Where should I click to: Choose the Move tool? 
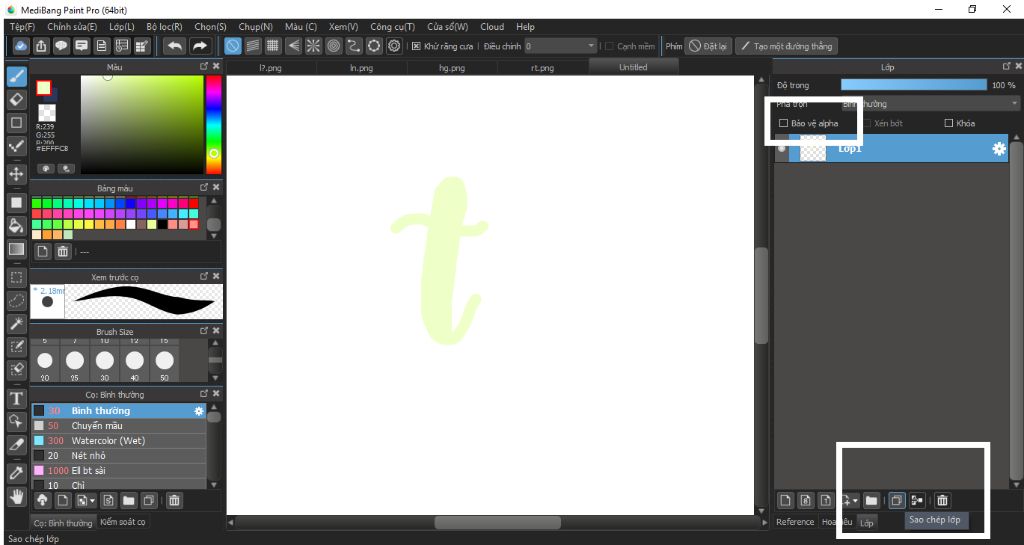pos(16,174)
